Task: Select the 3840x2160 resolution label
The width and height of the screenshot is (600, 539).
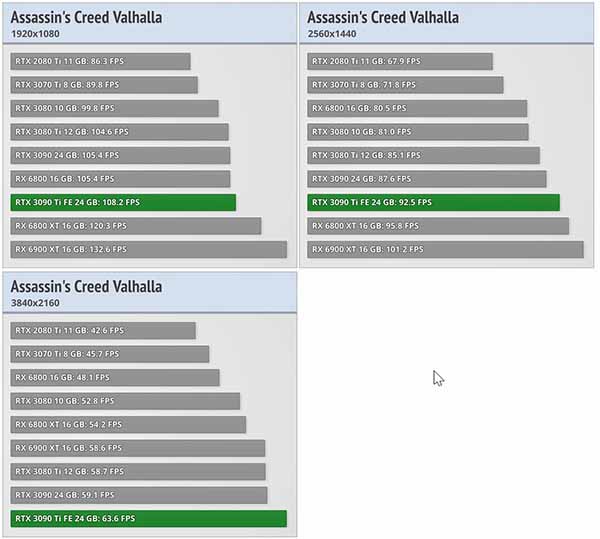Action: [35, 303]
